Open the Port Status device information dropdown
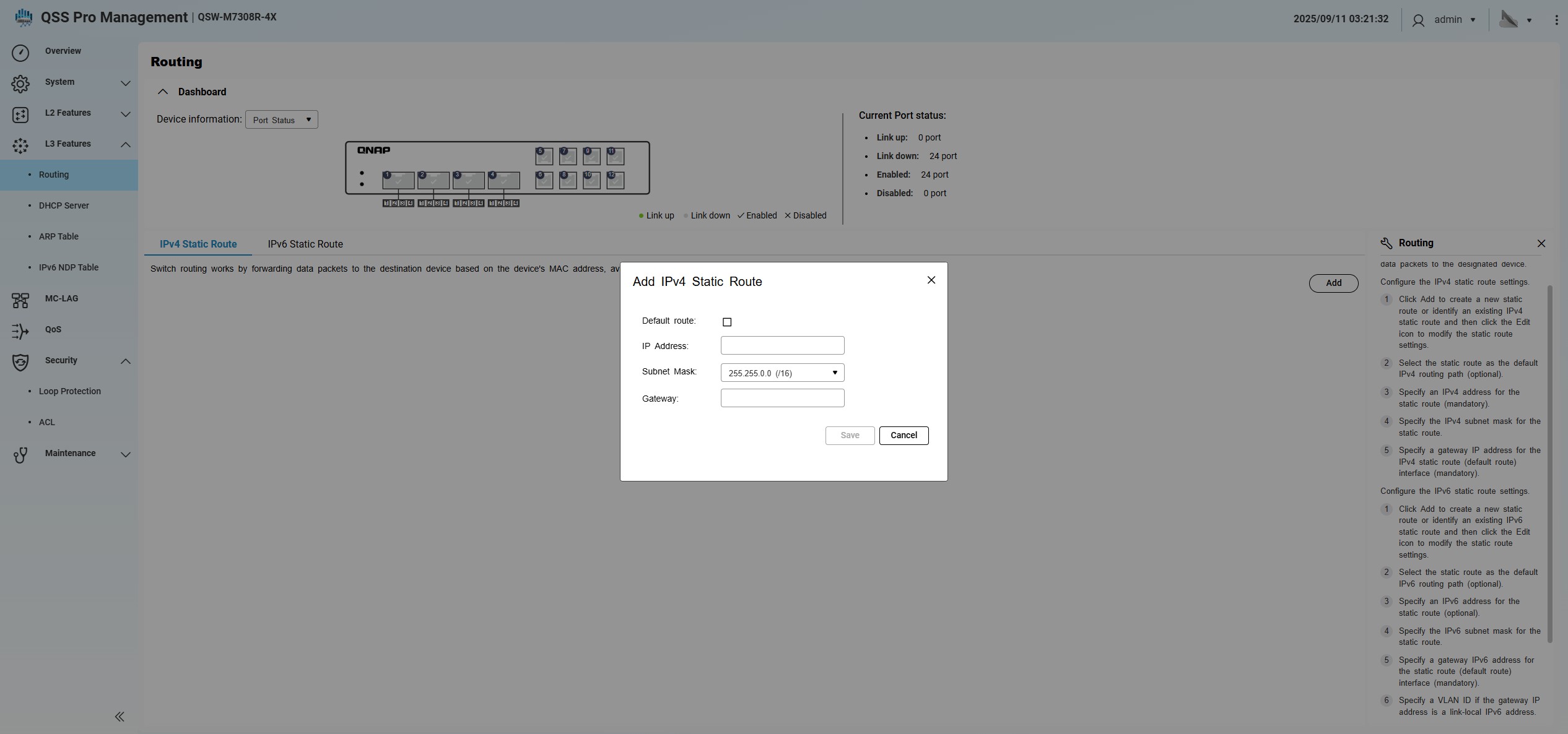The height and width of the screenshot is (734, 1568). coord(282,119)
